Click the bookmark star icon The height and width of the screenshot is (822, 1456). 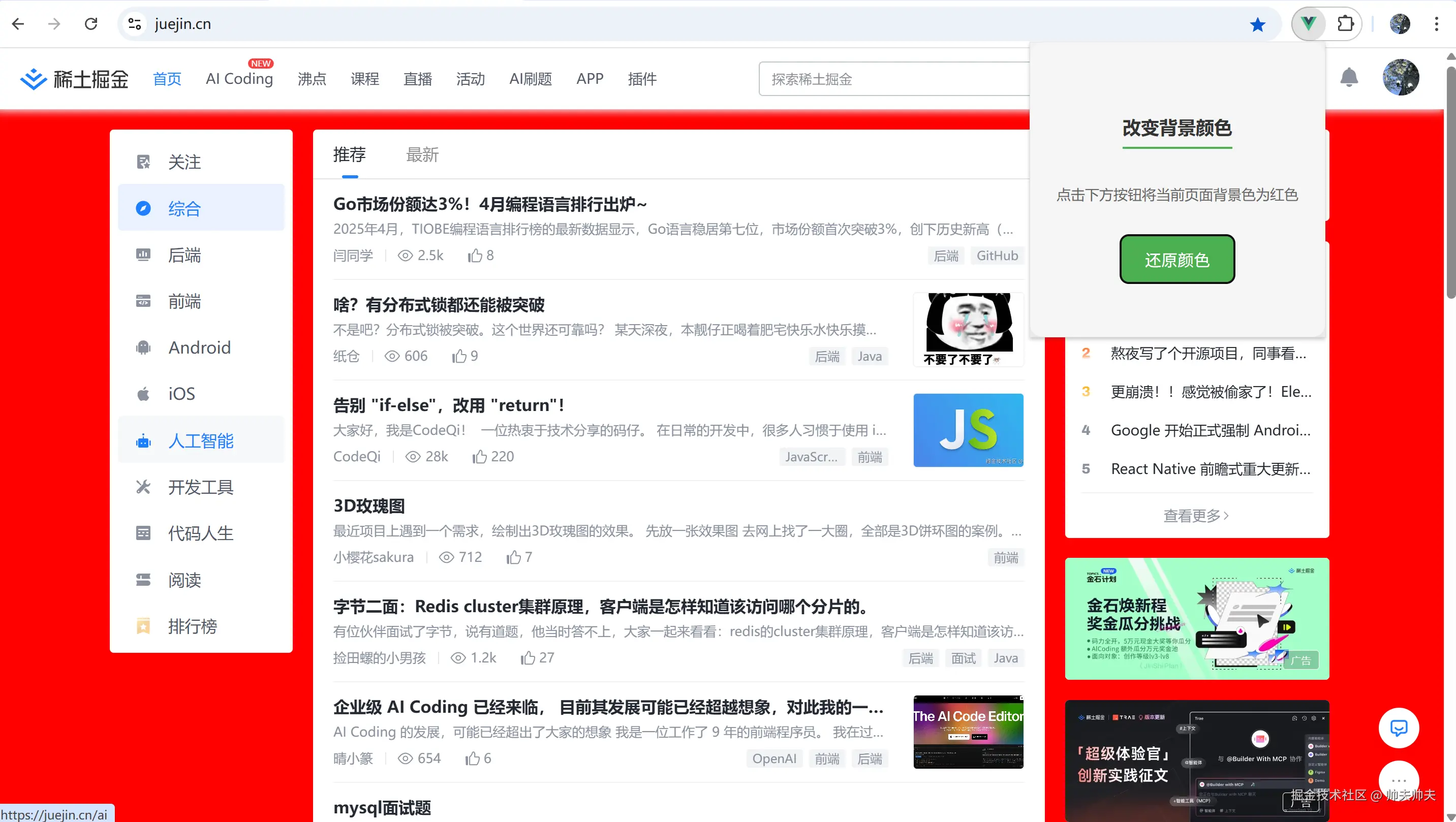(1257, 24)
